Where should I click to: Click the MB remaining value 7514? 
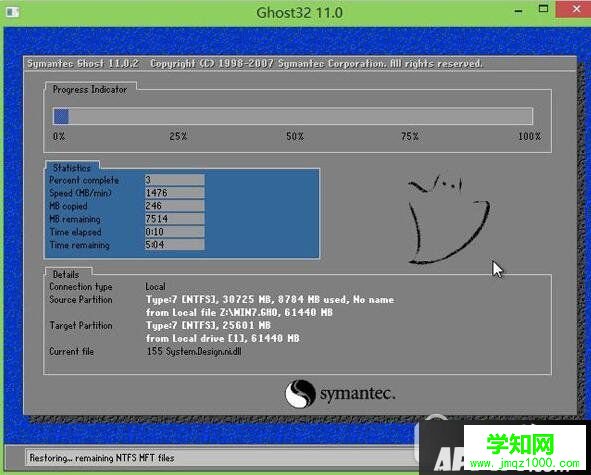coord(175,219)
